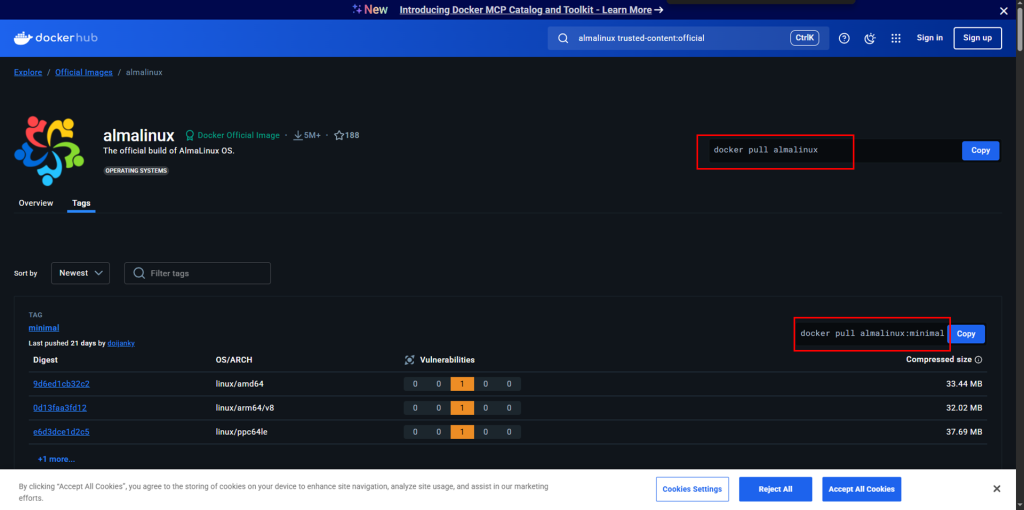
Task: Open the help question mark icon
Action: (844, 39)
